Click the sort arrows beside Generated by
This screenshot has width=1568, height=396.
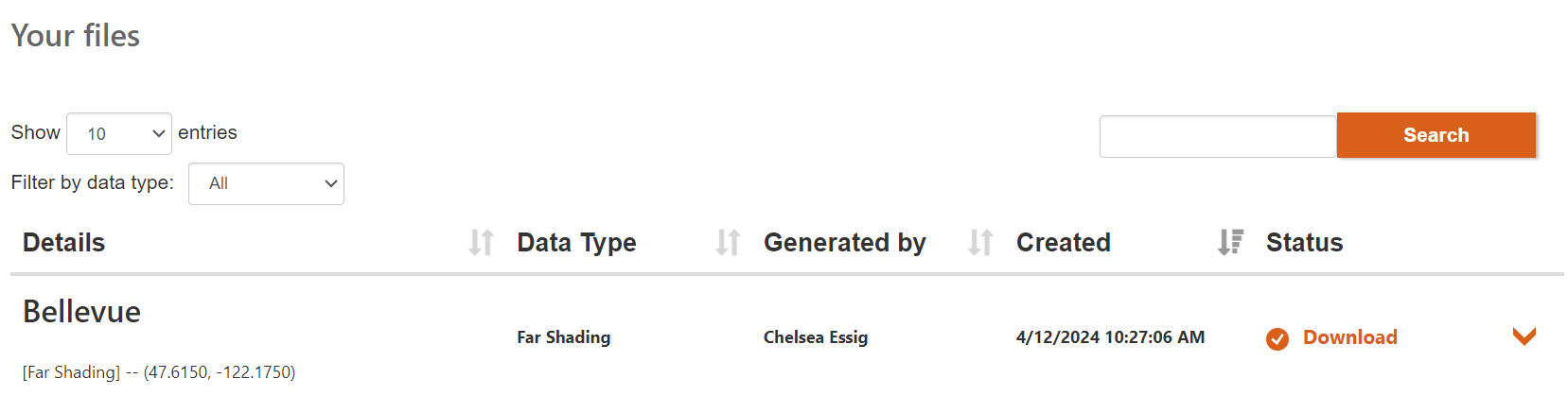(x=980, y=243)
